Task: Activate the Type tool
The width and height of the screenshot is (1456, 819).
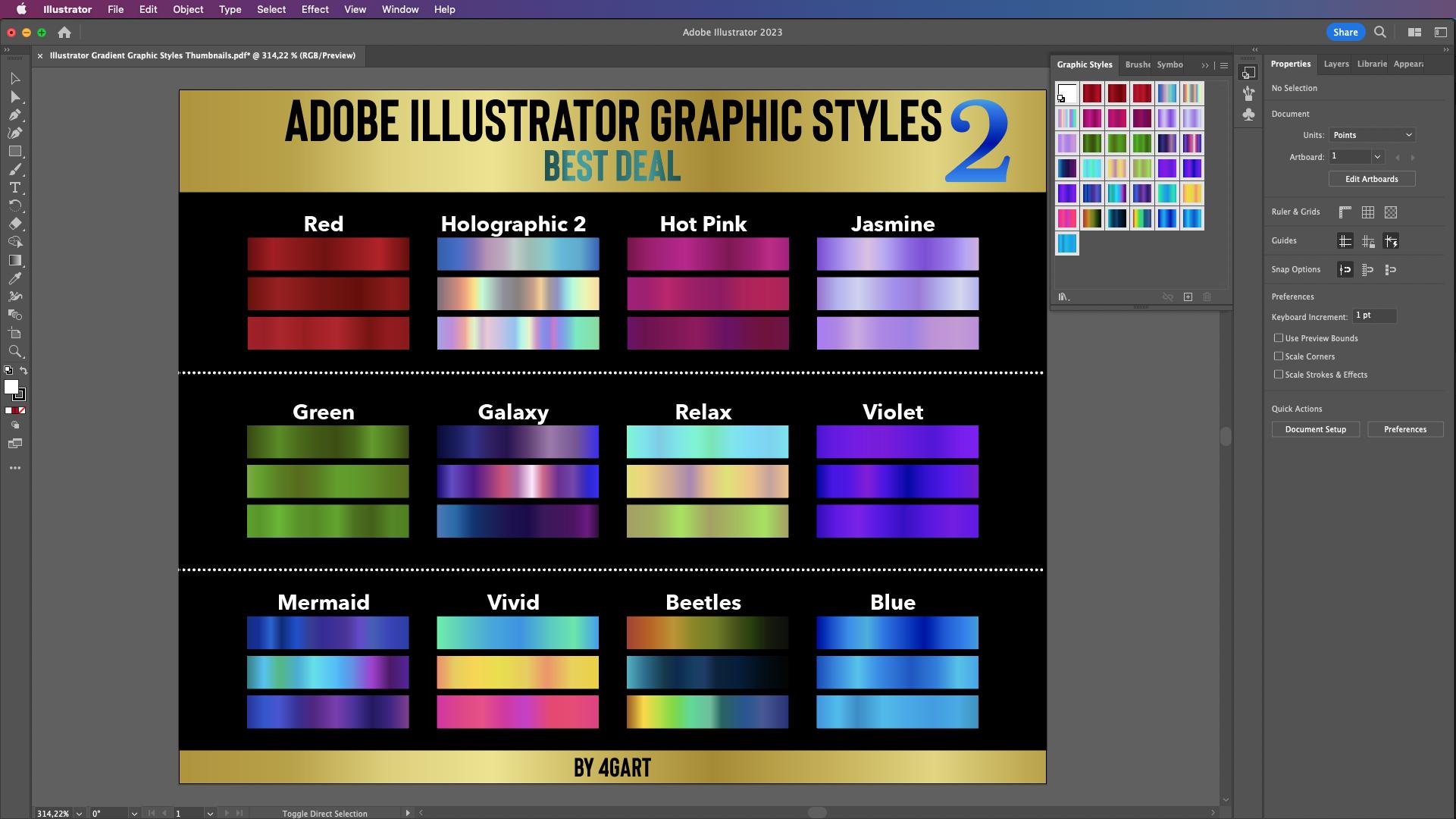Action: pos(15,187)
